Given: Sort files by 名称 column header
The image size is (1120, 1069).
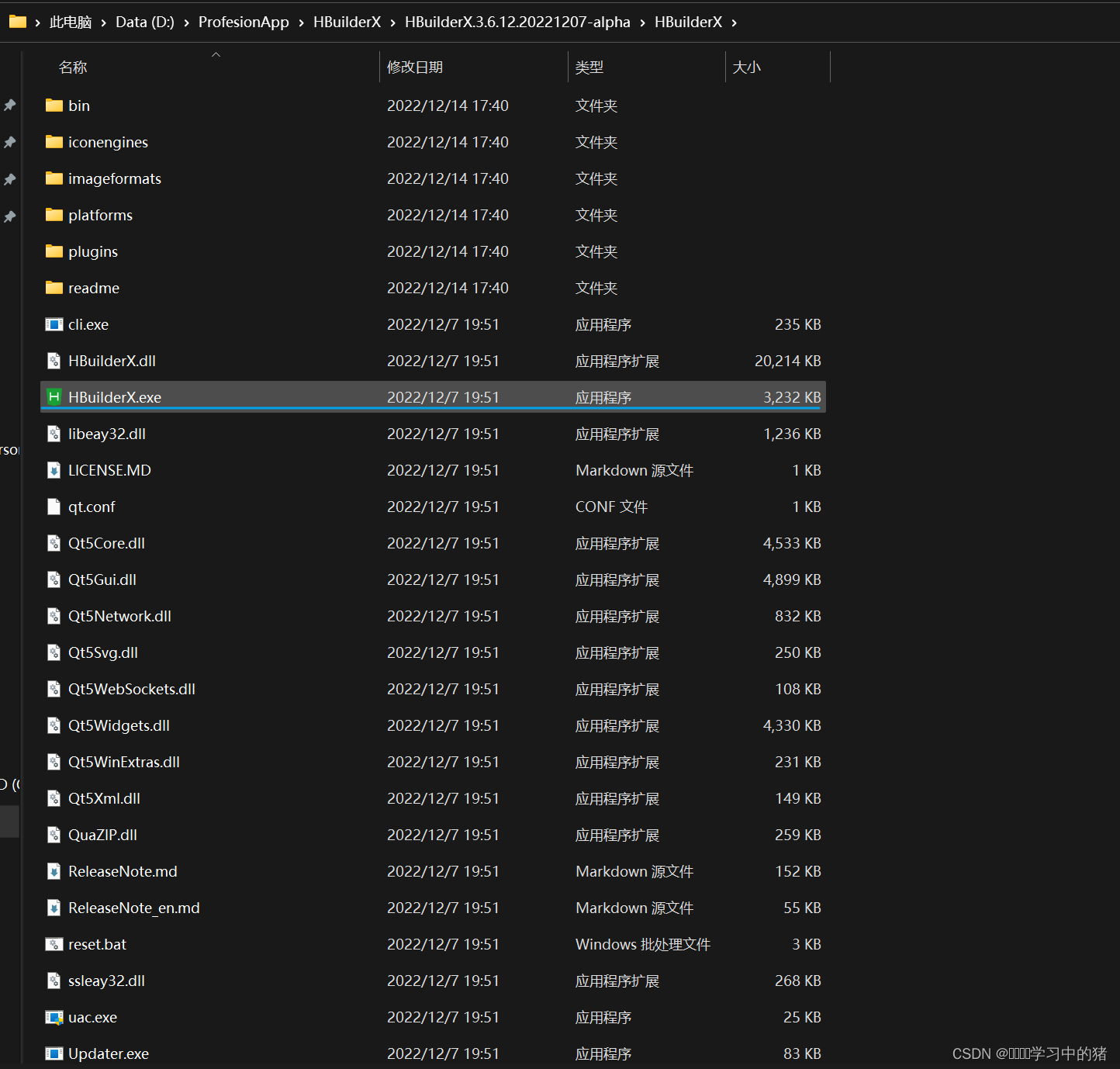Looking at the screenshot, I should pyautogui.click(x=73, y=67).
